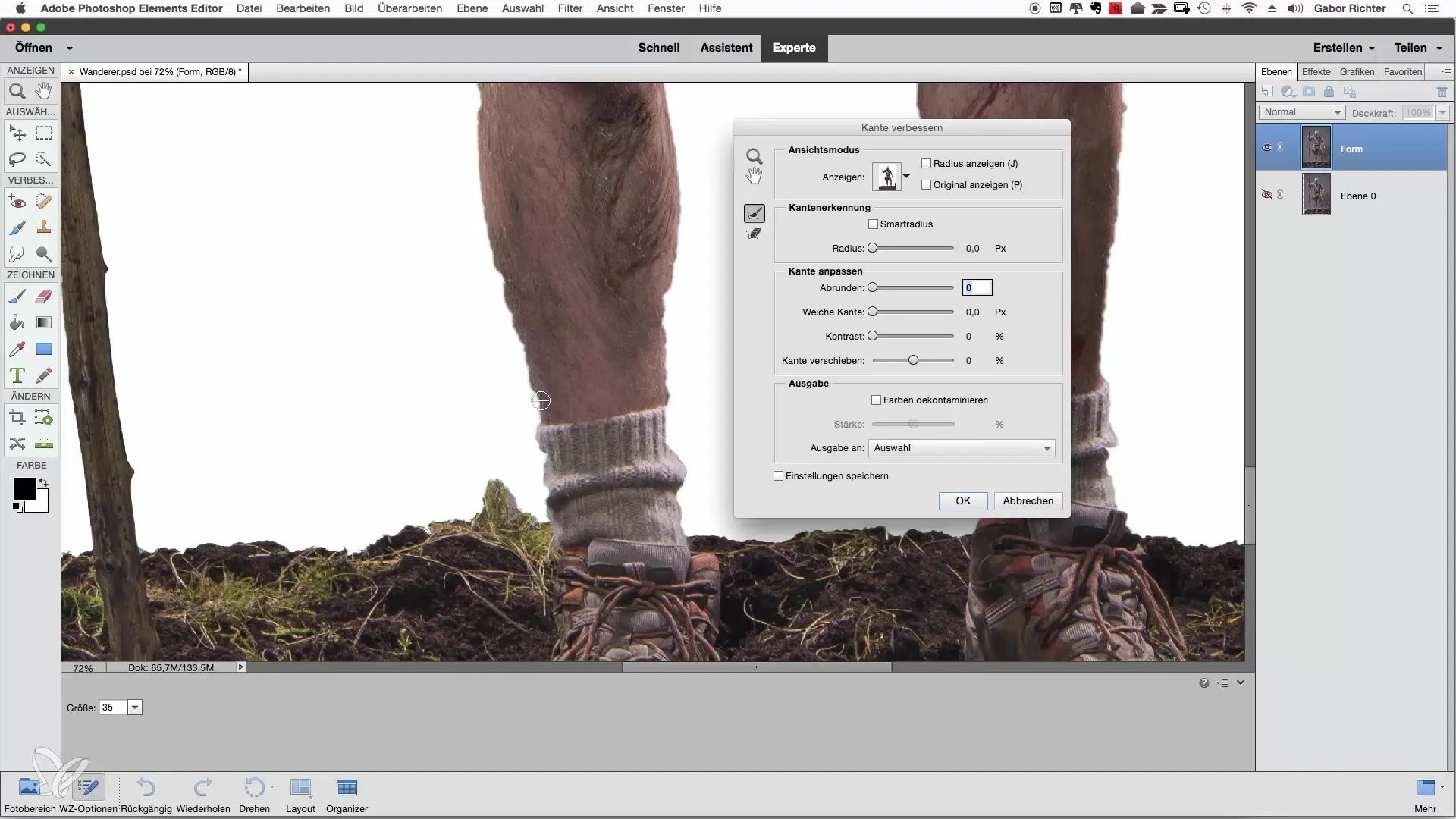Switch to the Effekte panel tab
The width and height of the screenshot is (1456, 819).
(x=1316, y=72)
